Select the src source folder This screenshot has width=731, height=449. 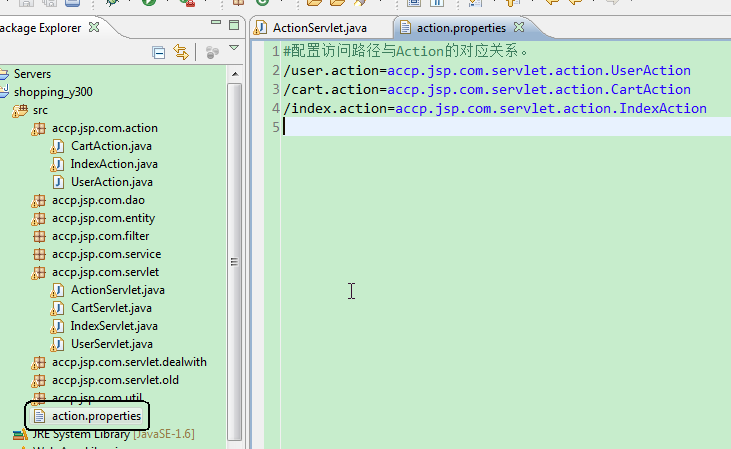click(x=40, y=110)
